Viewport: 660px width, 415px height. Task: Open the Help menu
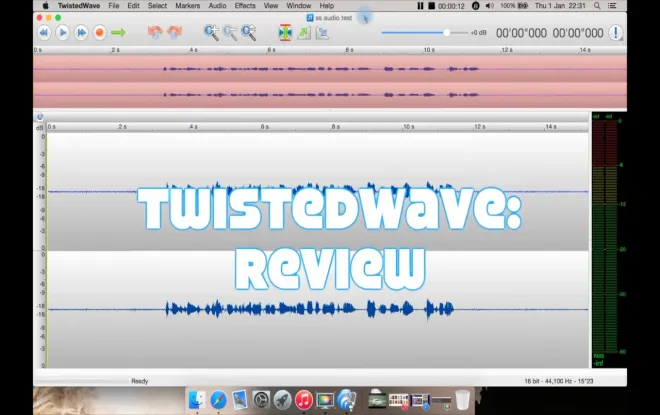[x=327, y=5]
